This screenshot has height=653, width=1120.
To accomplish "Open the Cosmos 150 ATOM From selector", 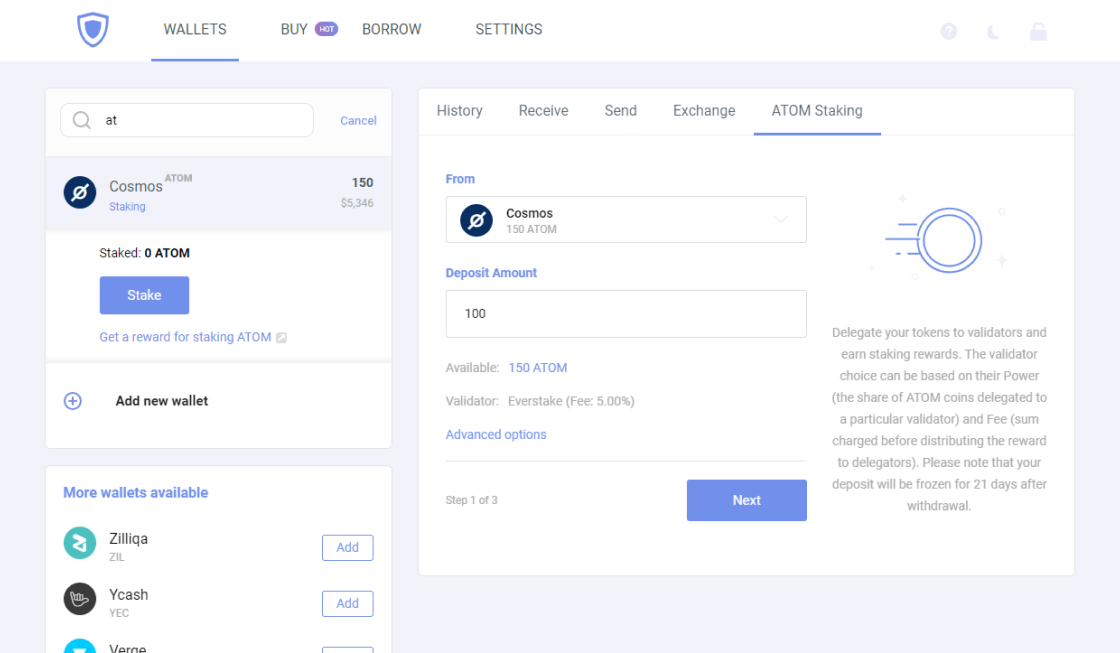I will [626, 219].
